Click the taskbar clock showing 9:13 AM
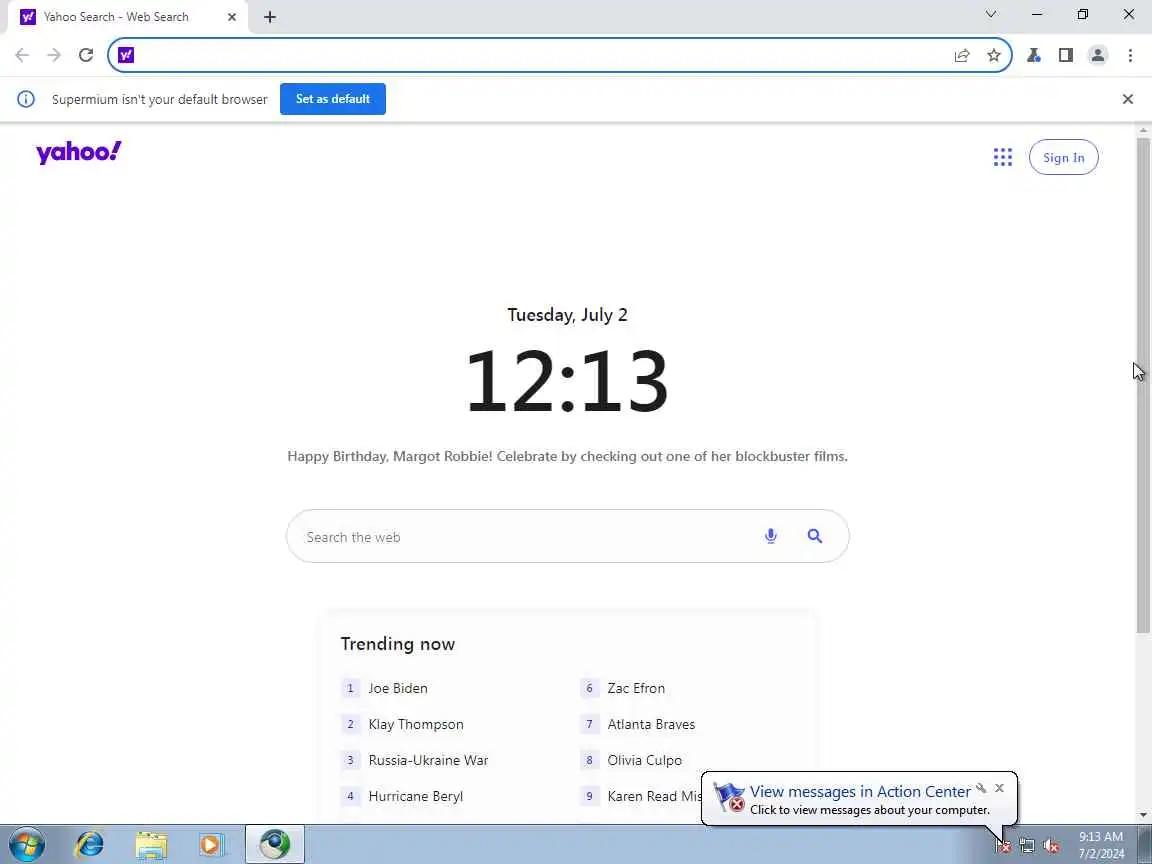This screenshot has width=1152, height=864. pos(1101,845)
